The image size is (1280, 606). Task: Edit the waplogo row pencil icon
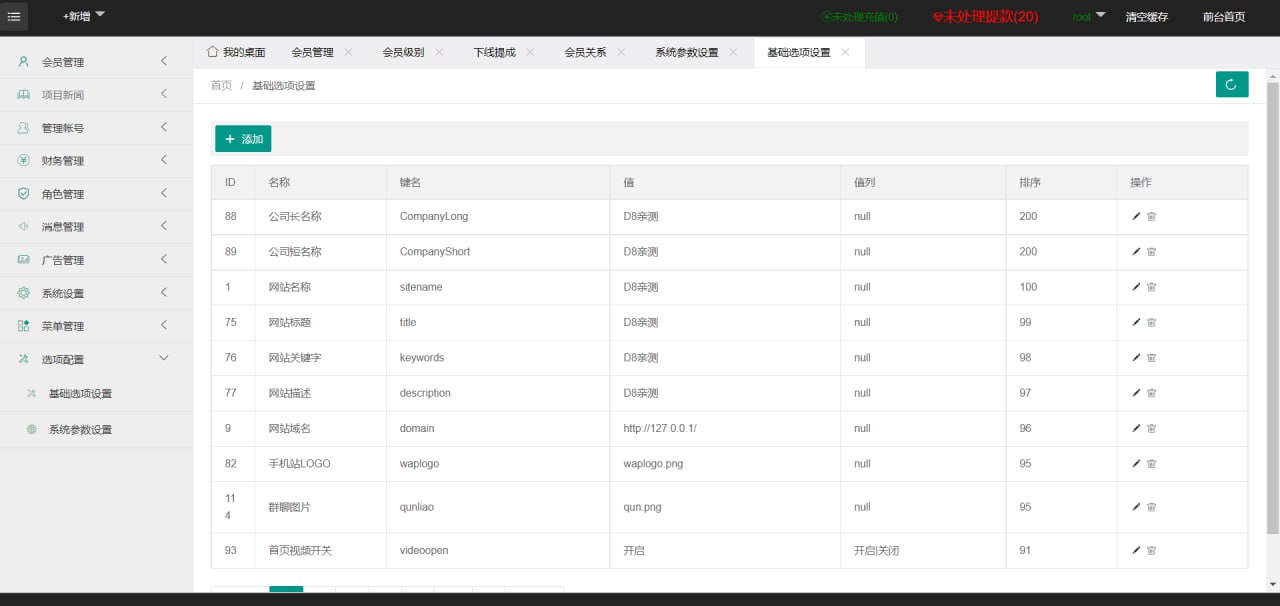(1136, 464)
